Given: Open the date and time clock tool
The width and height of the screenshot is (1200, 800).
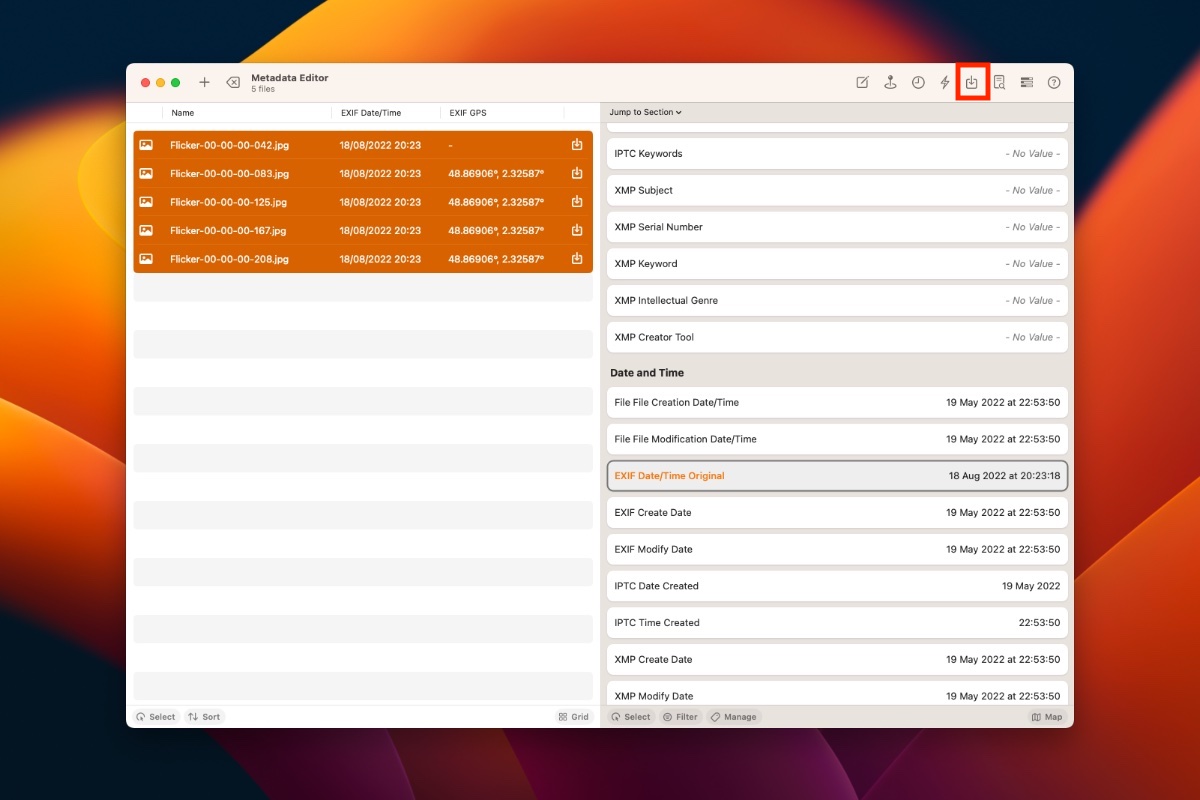Looking at the screenshot, I should tap(918, 82).
